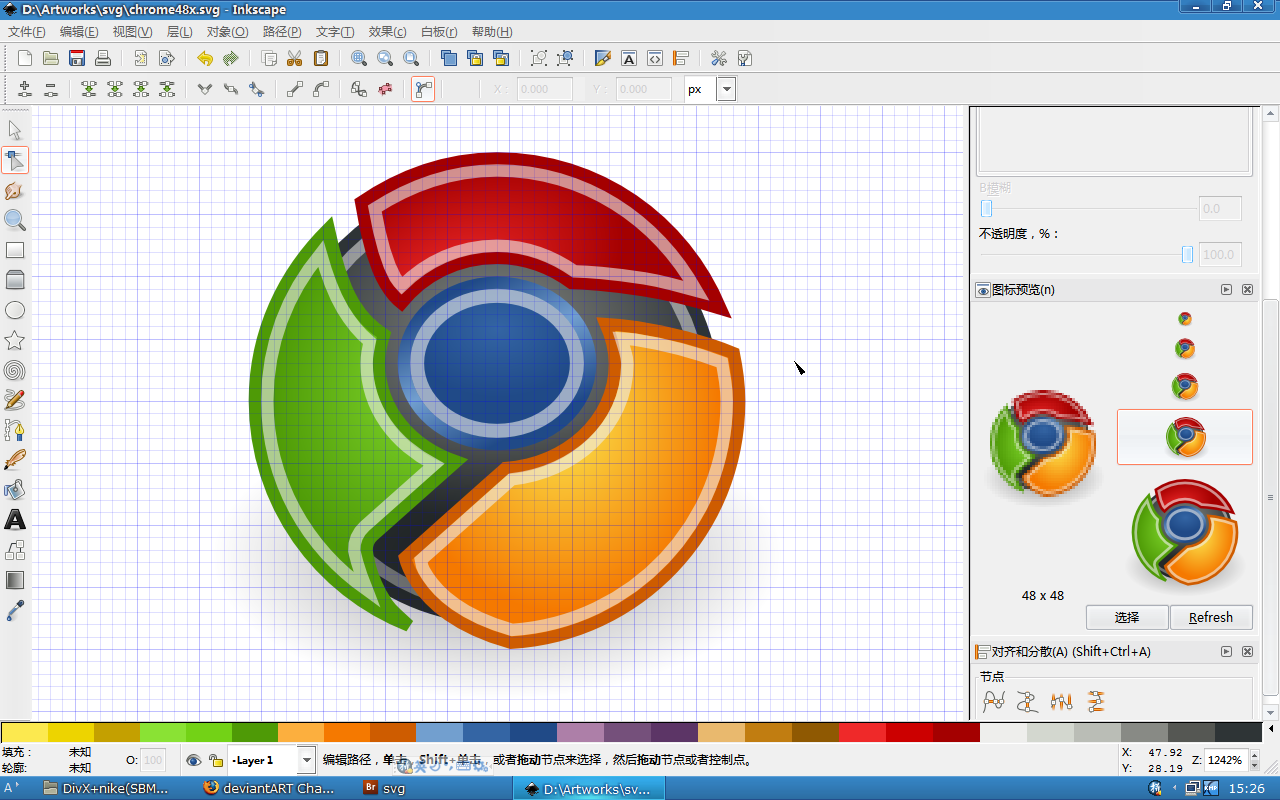1280x800 pixels.
Task: Toggle Layer 1 lock icon
Action: [x=215, y=760]
